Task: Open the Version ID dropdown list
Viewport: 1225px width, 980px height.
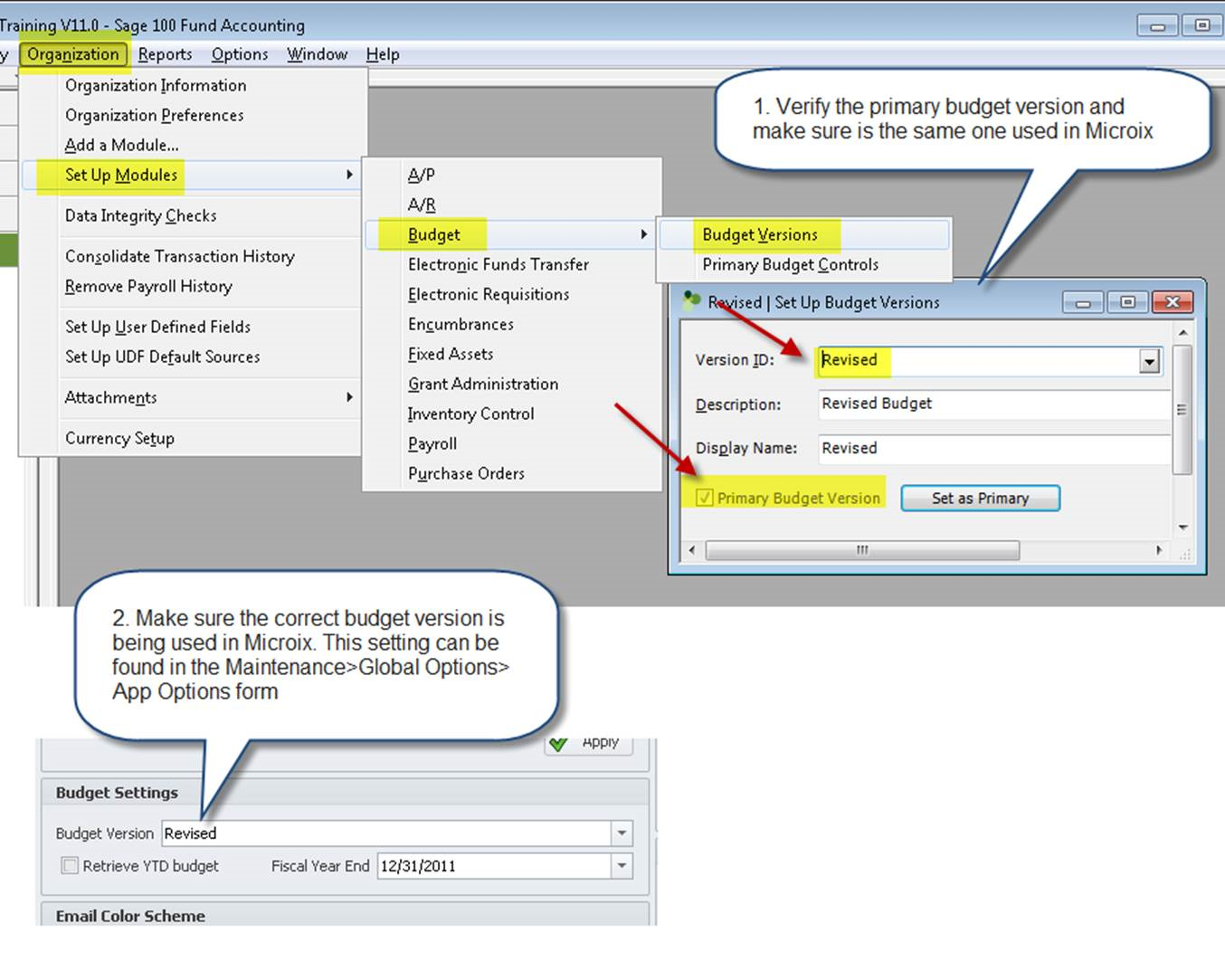Action: [x=1149, y=361]
